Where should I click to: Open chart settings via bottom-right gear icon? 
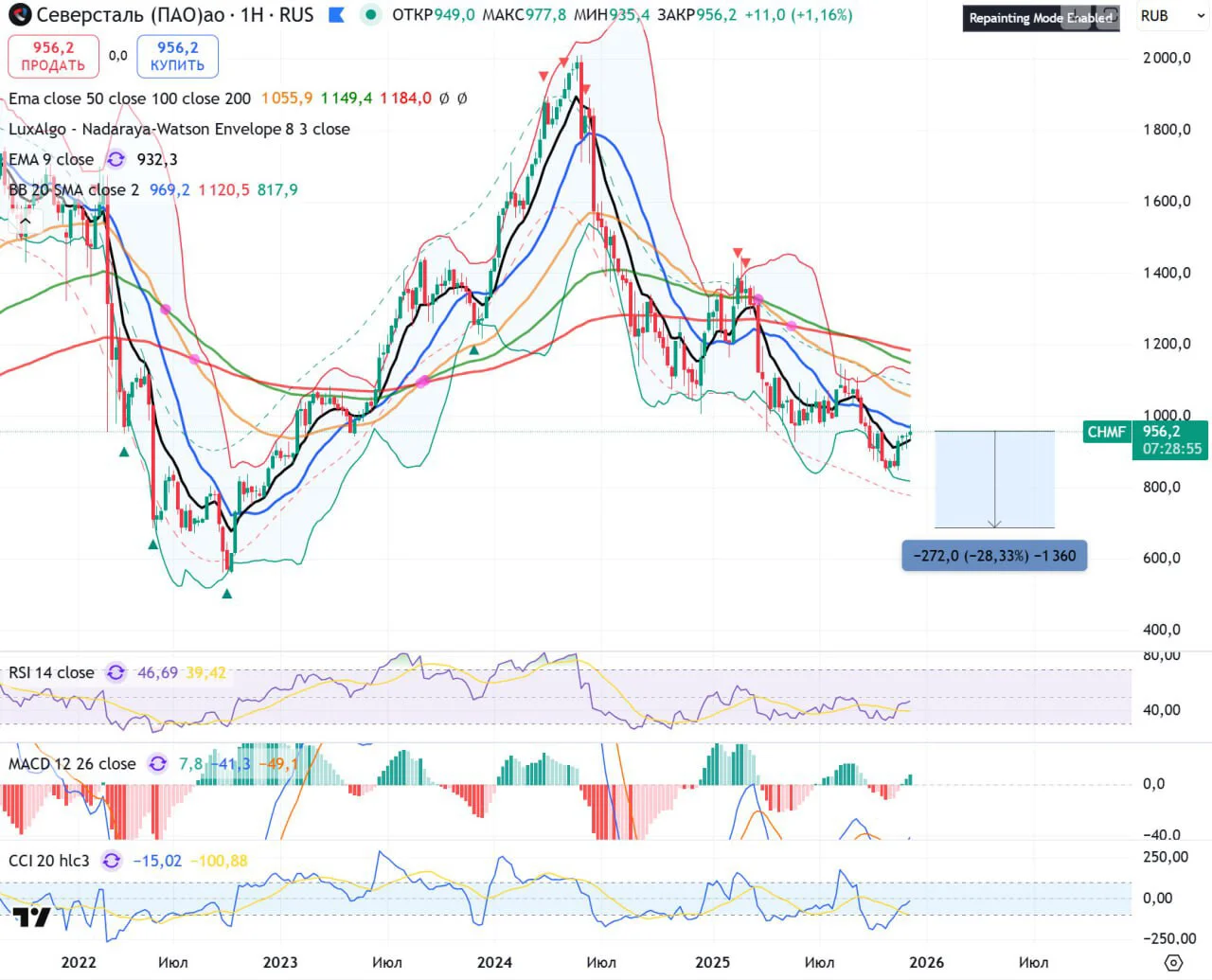(x=1173, y=963)
